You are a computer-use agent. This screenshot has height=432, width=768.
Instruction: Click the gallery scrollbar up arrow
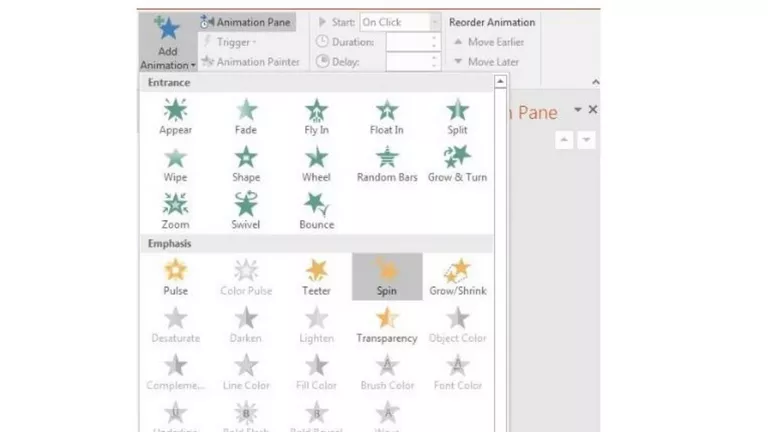coord(500,81)
